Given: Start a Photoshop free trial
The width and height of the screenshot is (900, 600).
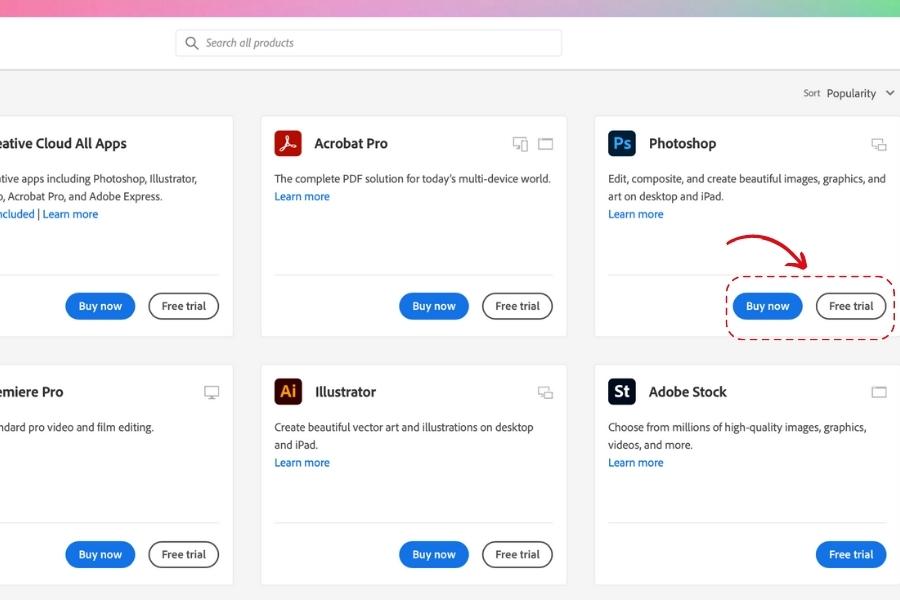Looking at the screenshot, I should pos(851,306).
